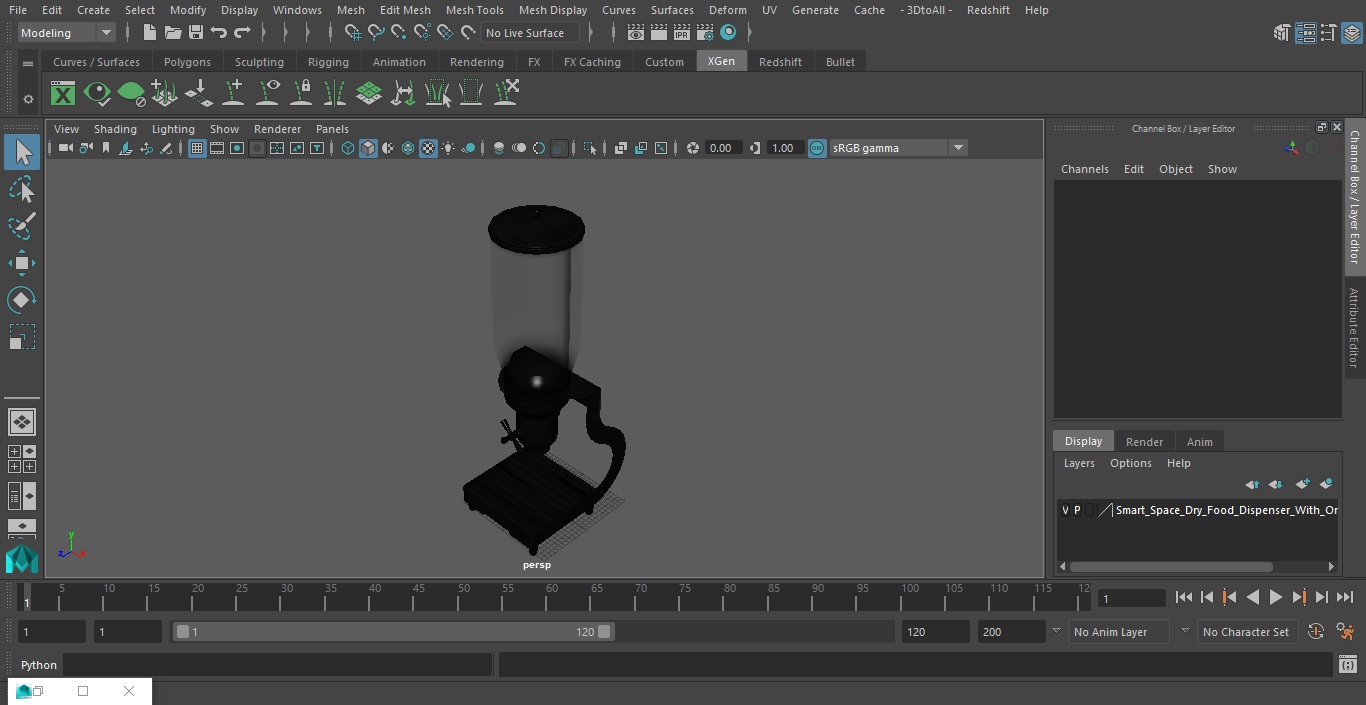Toggle color management ON button
The width and height of the screenshot is (1366, 705).
[817, 148]
